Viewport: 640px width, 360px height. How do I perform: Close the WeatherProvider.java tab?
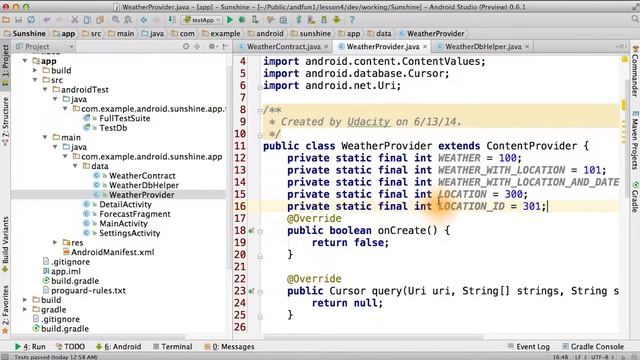click(x=425, y=47)
